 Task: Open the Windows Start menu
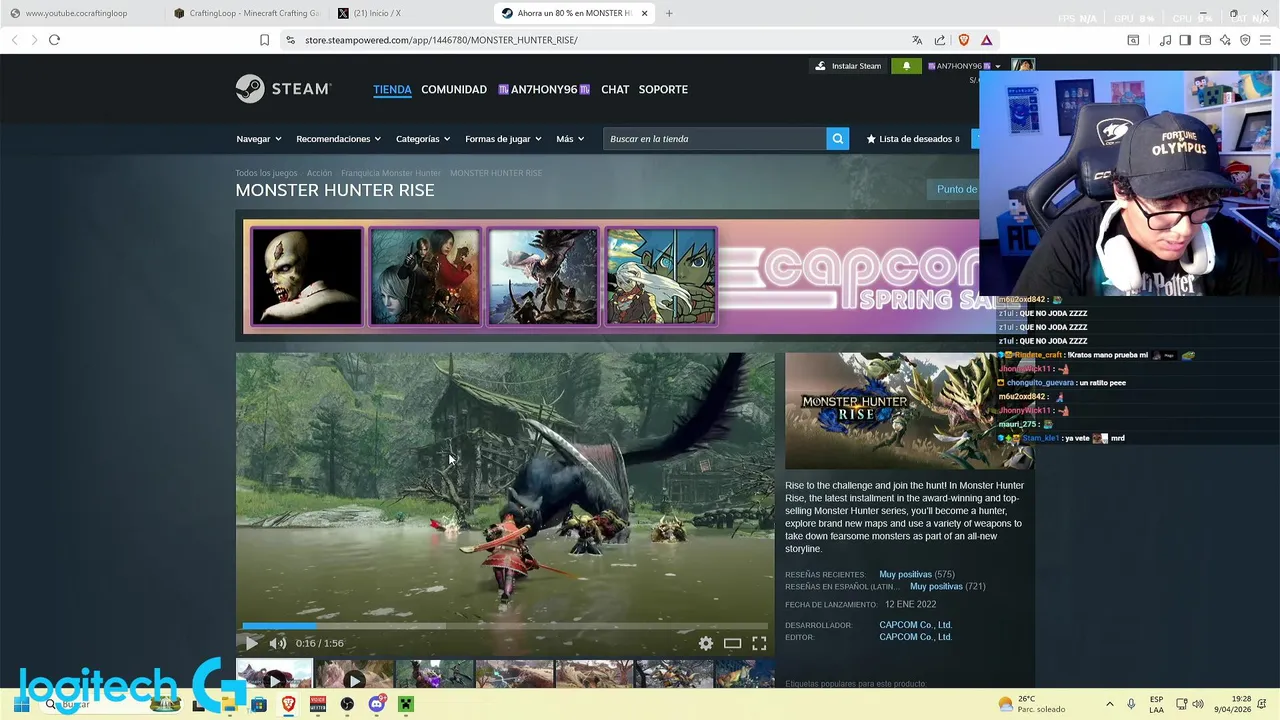tap(21, 704)
